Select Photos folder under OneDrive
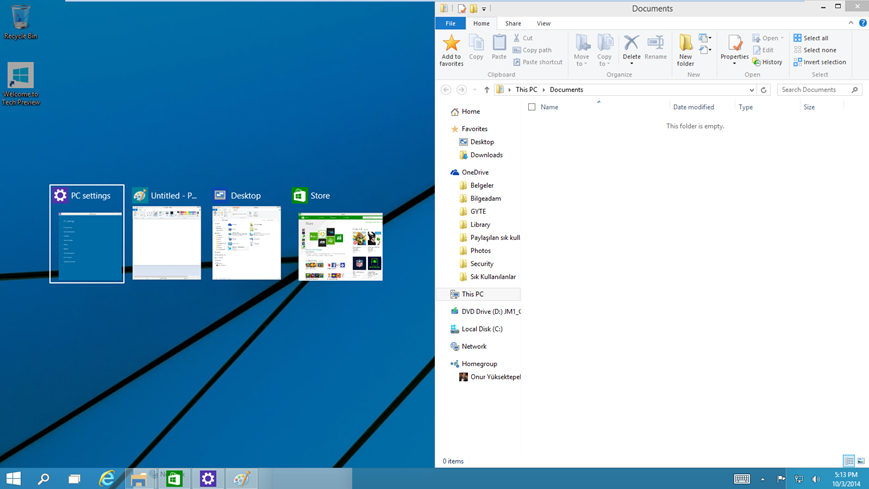 coord(475,251)
